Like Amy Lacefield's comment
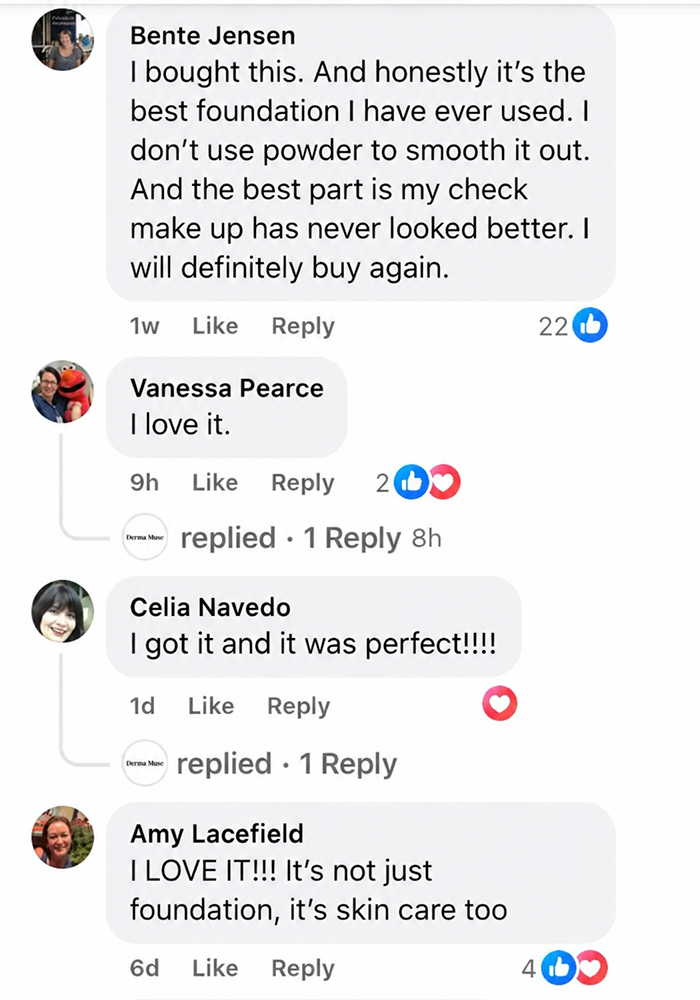Viewport: 700px width, 1000px height. point(215,968)
